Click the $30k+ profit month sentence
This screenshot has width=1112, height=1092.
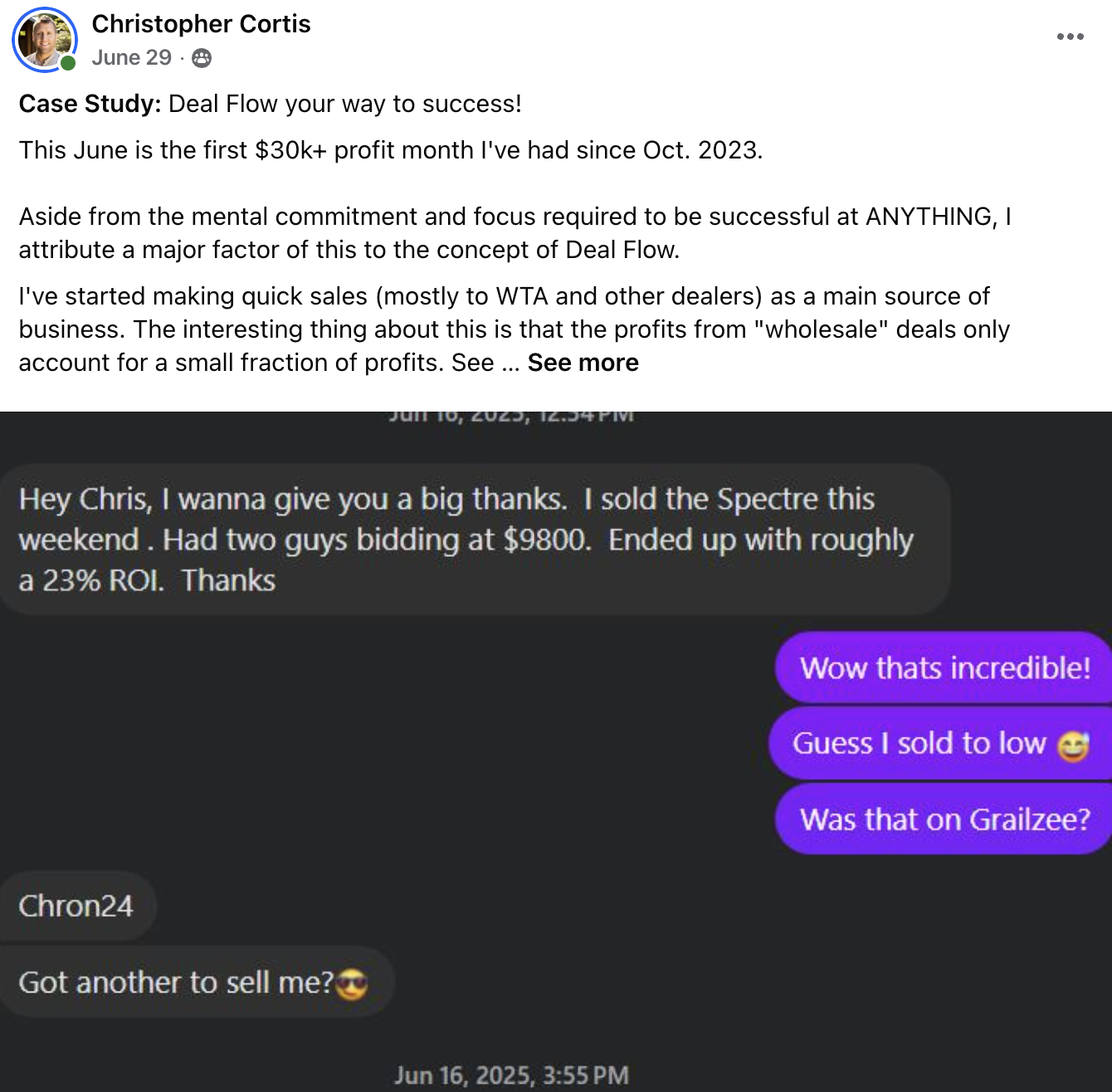(x=390, y=150)
